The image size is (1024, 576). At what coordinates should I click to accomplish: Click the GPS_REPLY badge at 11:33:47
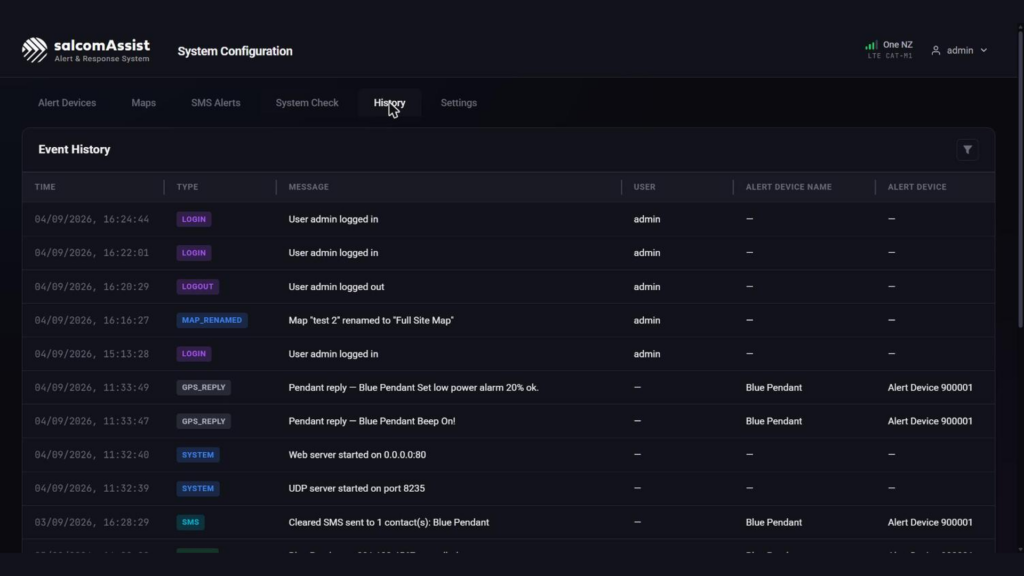click(204, 421)
